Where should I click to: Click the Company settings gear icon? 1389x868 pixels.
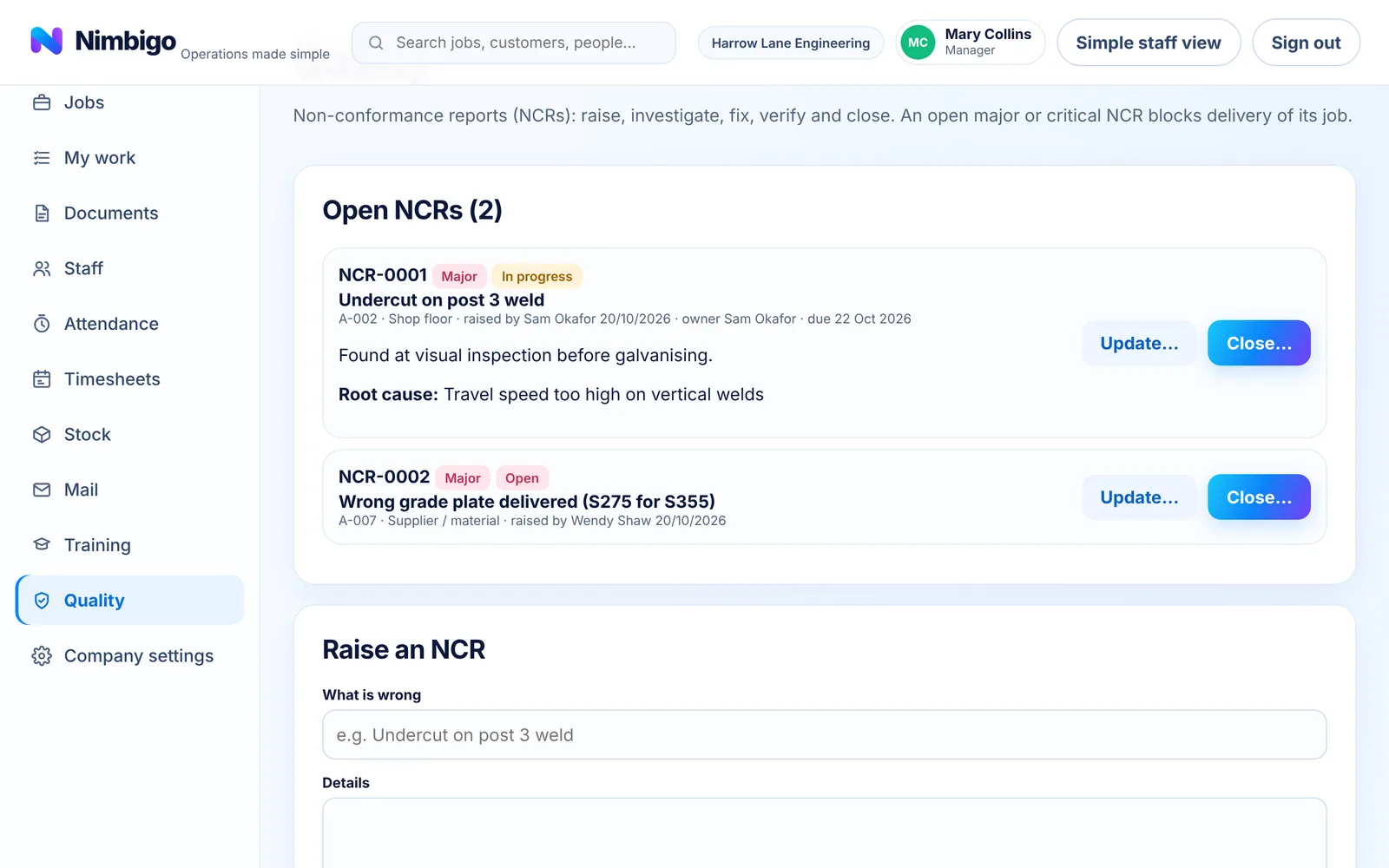(x=42, y=656)
